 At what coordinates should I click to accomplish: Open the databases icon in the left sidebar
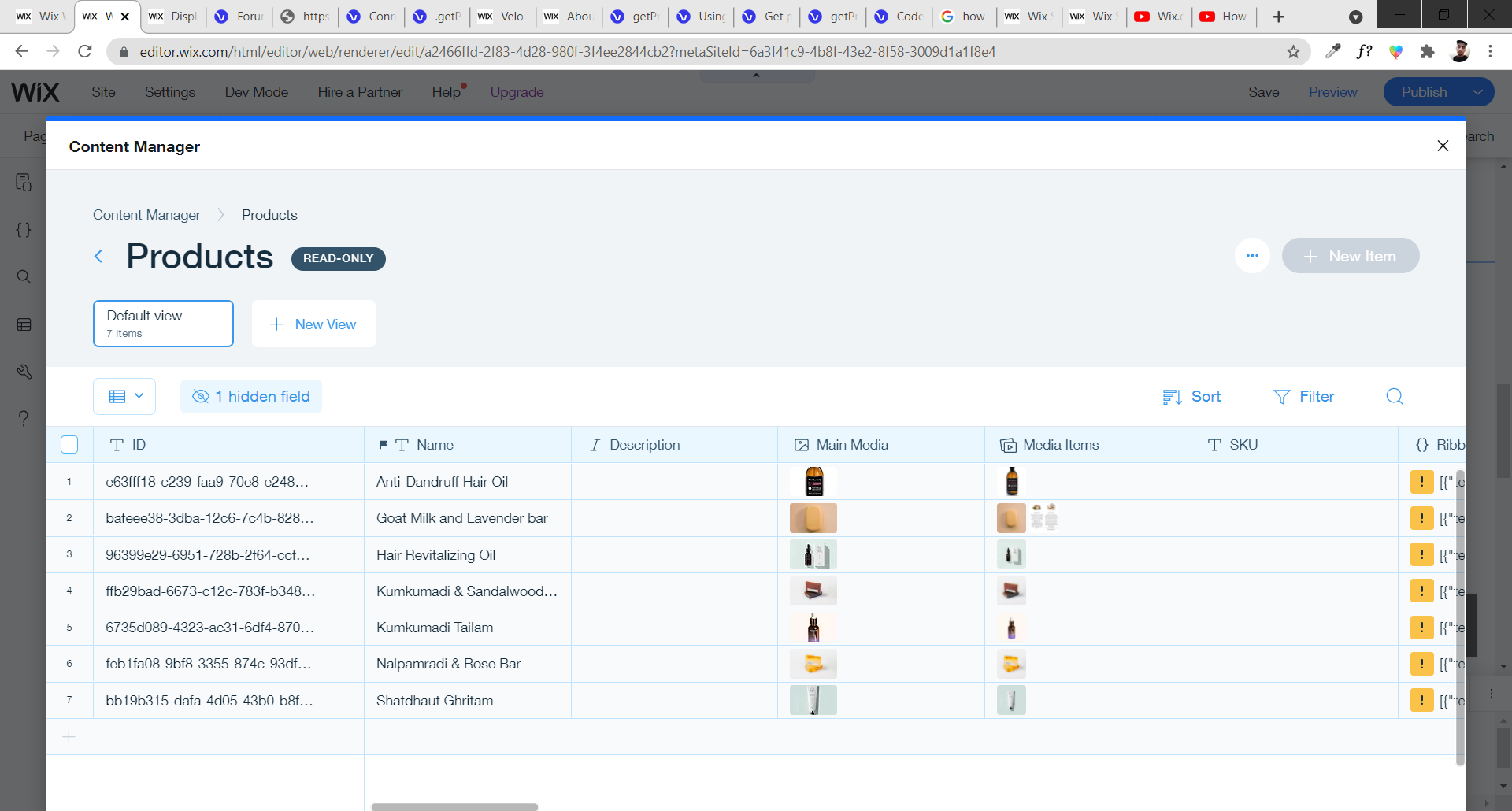pyautogui.click(x=24, y=324)
